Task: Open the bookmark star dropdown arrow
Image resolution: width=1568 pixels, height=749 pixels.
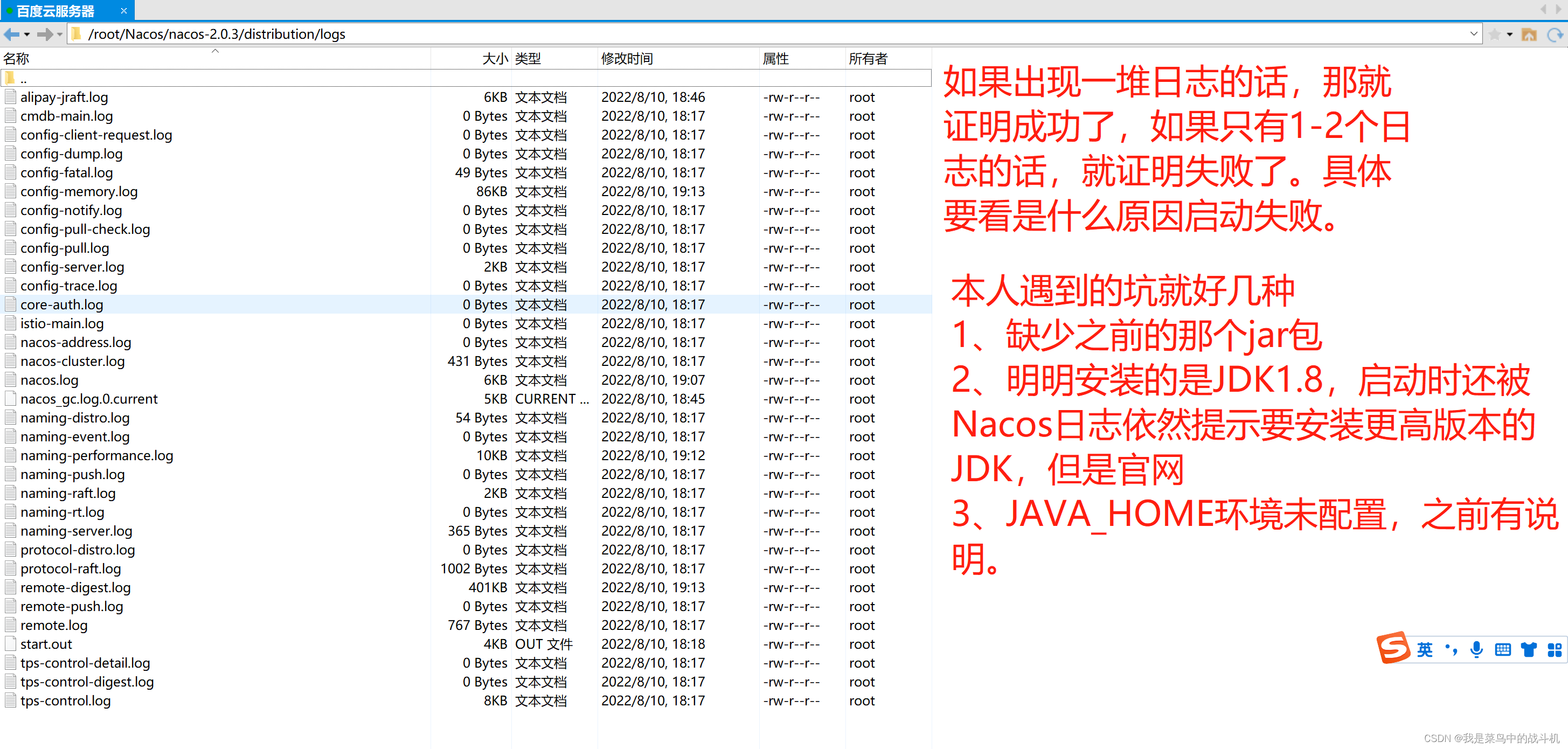Action: click(1510, 34)
